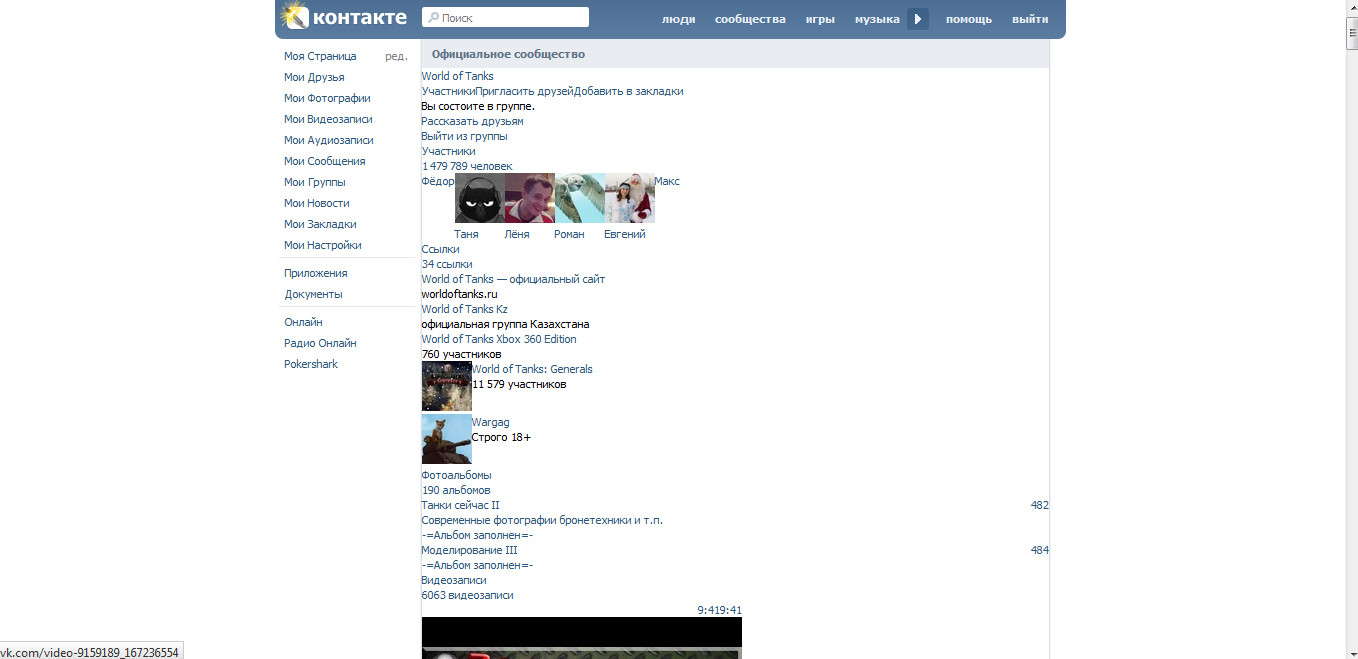Open Мои Фотографии in sidebar

pyautogui.click(x=327, y=98)
